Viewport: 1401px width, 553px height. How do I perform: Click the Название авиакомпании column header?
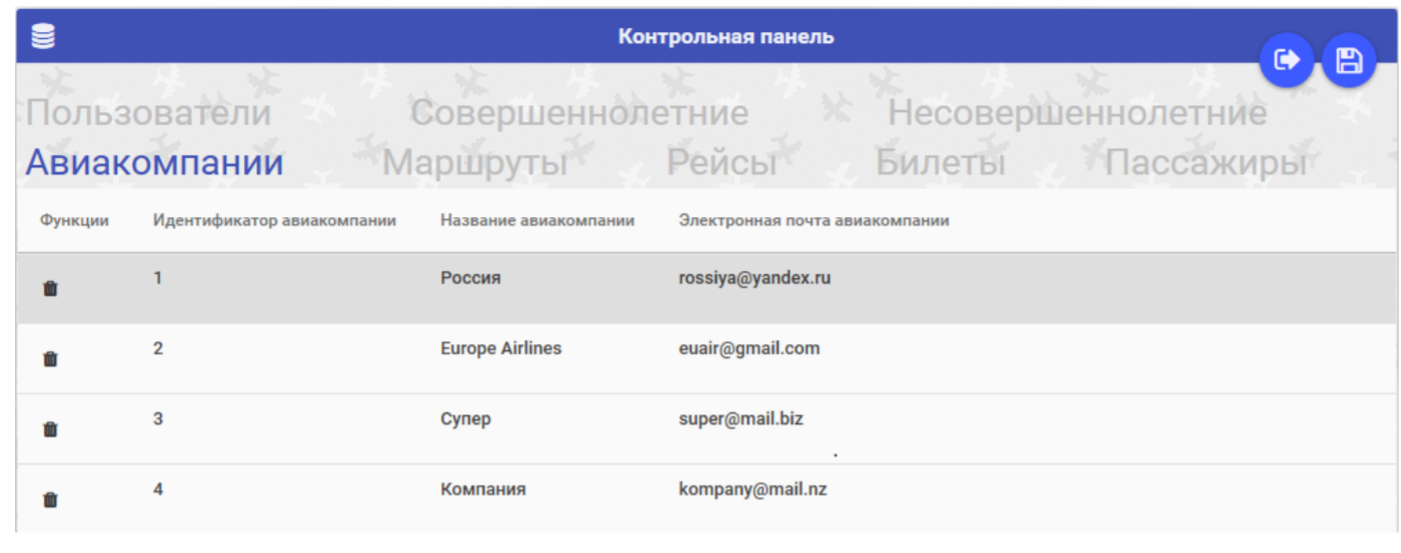[x=537, y=220]
